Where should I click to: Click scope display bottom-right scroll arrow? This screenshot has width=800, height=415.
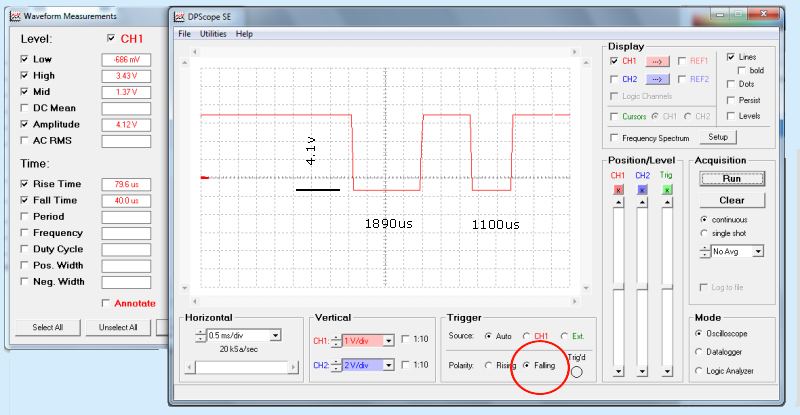click(575, 302)
